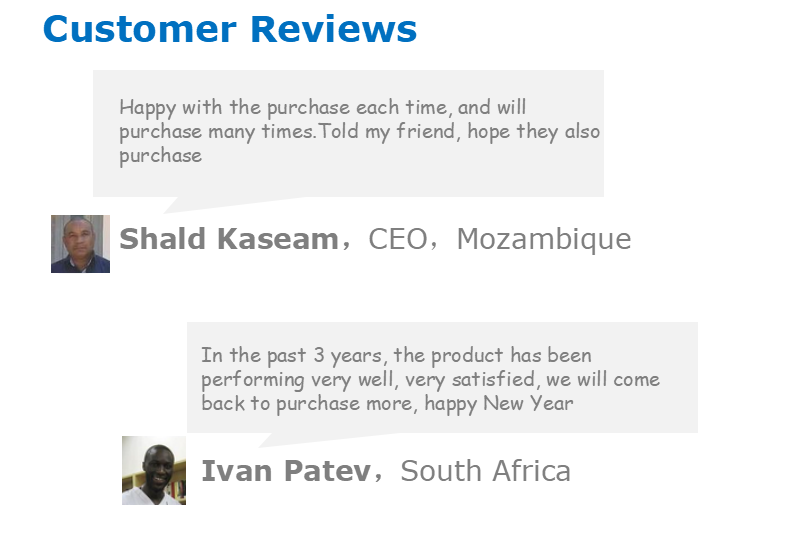Click the pointer tail of Shald's speech bubble
This screenshot has height=536, width=797.
tap(180, 204)
